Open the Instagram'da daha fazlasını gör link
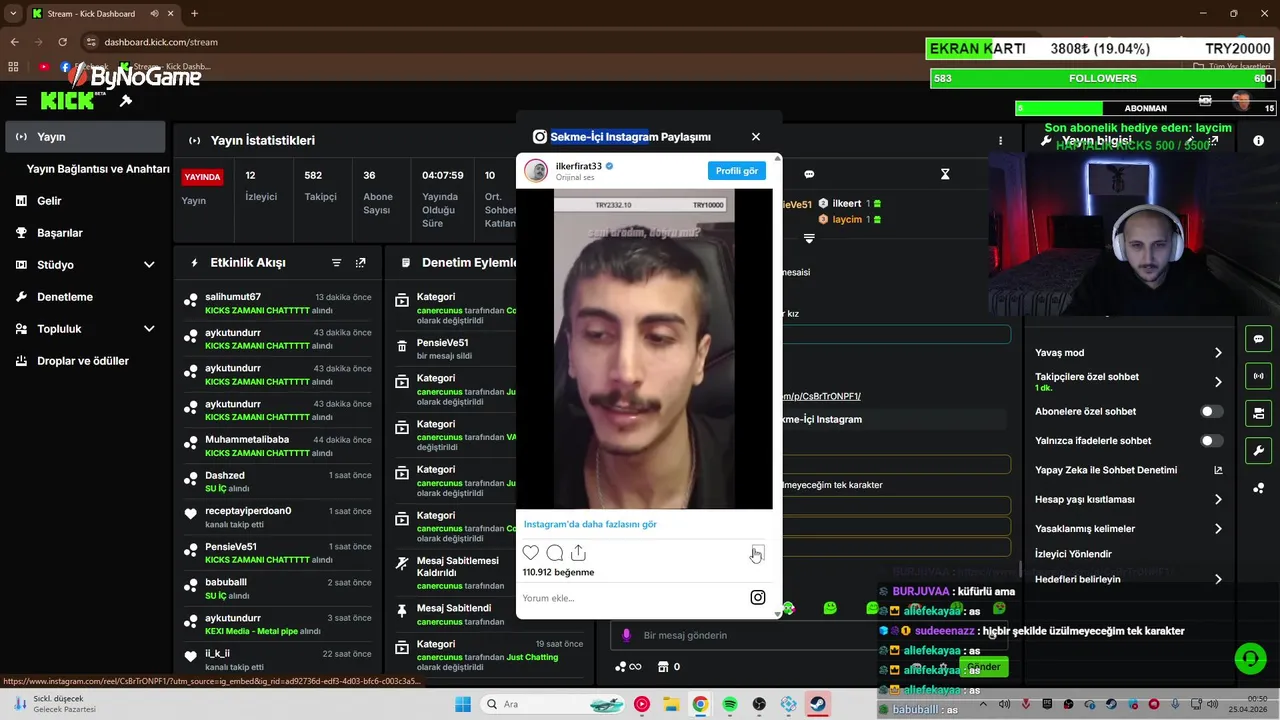This screenshot has height=720, width=1280. [x=590, y=524]
